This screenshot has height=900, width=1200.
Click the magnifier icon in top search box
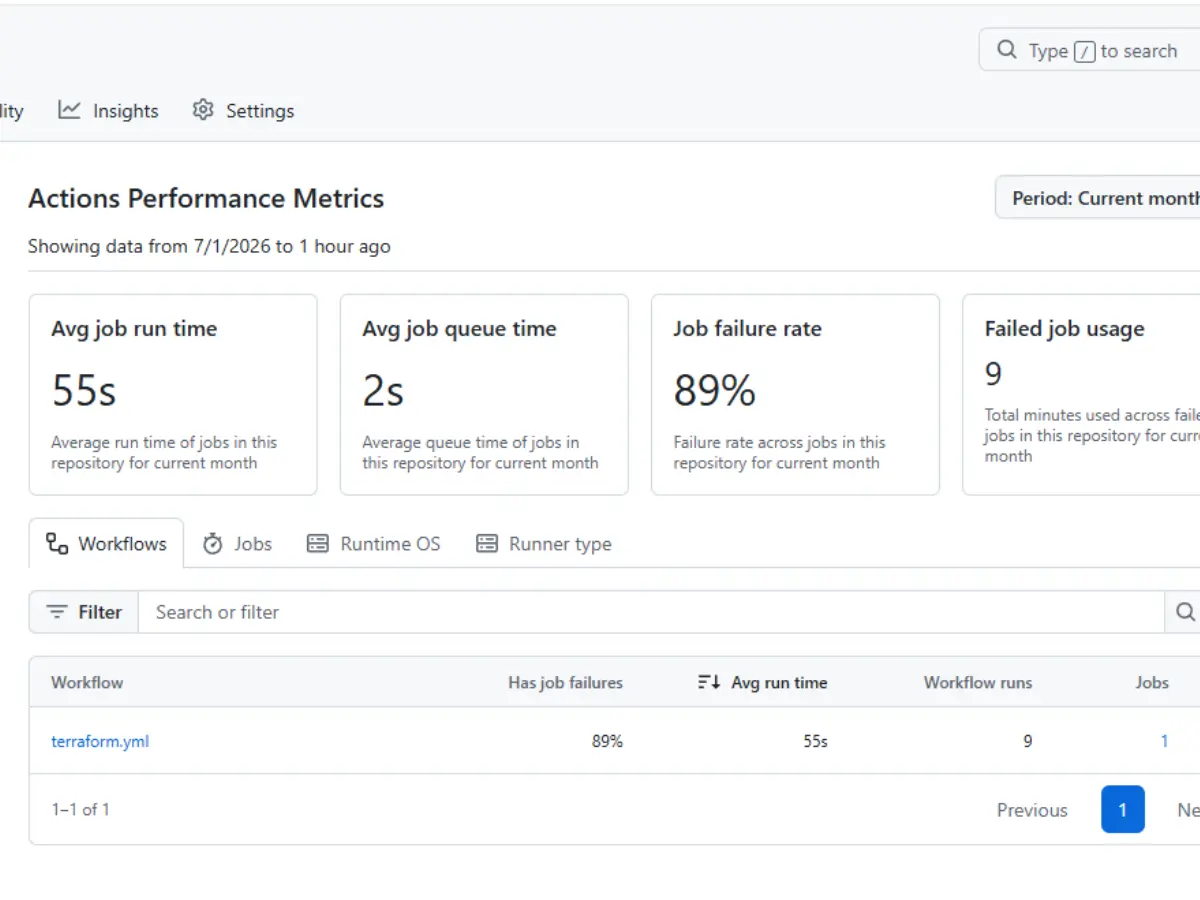click(x=1006, y=50)
